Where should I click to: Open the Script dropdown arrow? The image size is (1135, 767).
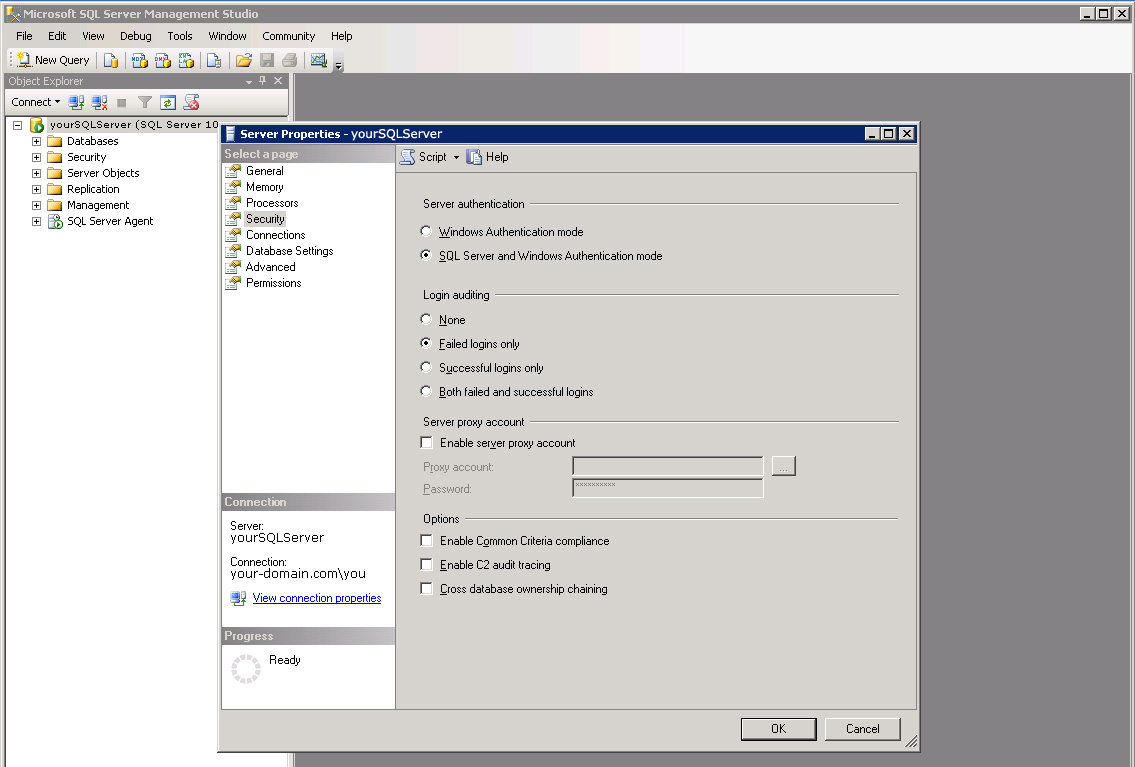(x=456, y=157)
